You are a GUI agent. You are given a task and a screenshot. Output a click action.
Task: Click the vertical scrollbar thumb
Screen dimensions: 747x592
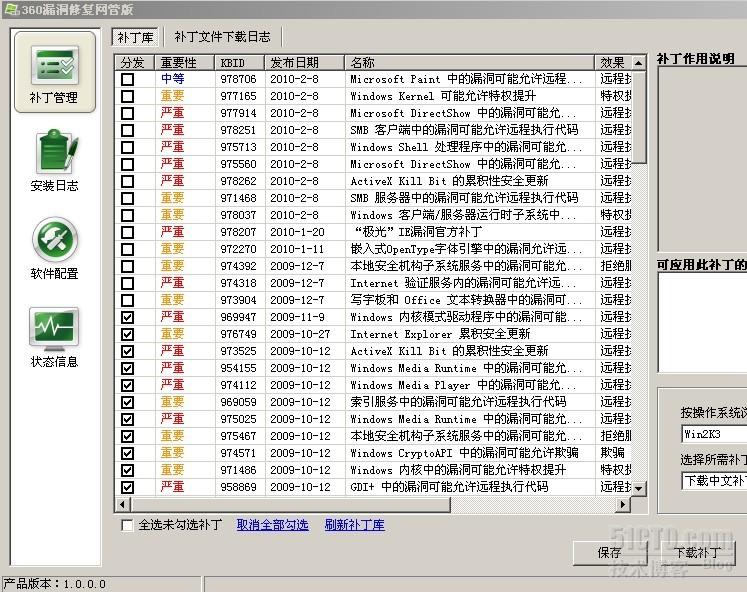(638, 117)
